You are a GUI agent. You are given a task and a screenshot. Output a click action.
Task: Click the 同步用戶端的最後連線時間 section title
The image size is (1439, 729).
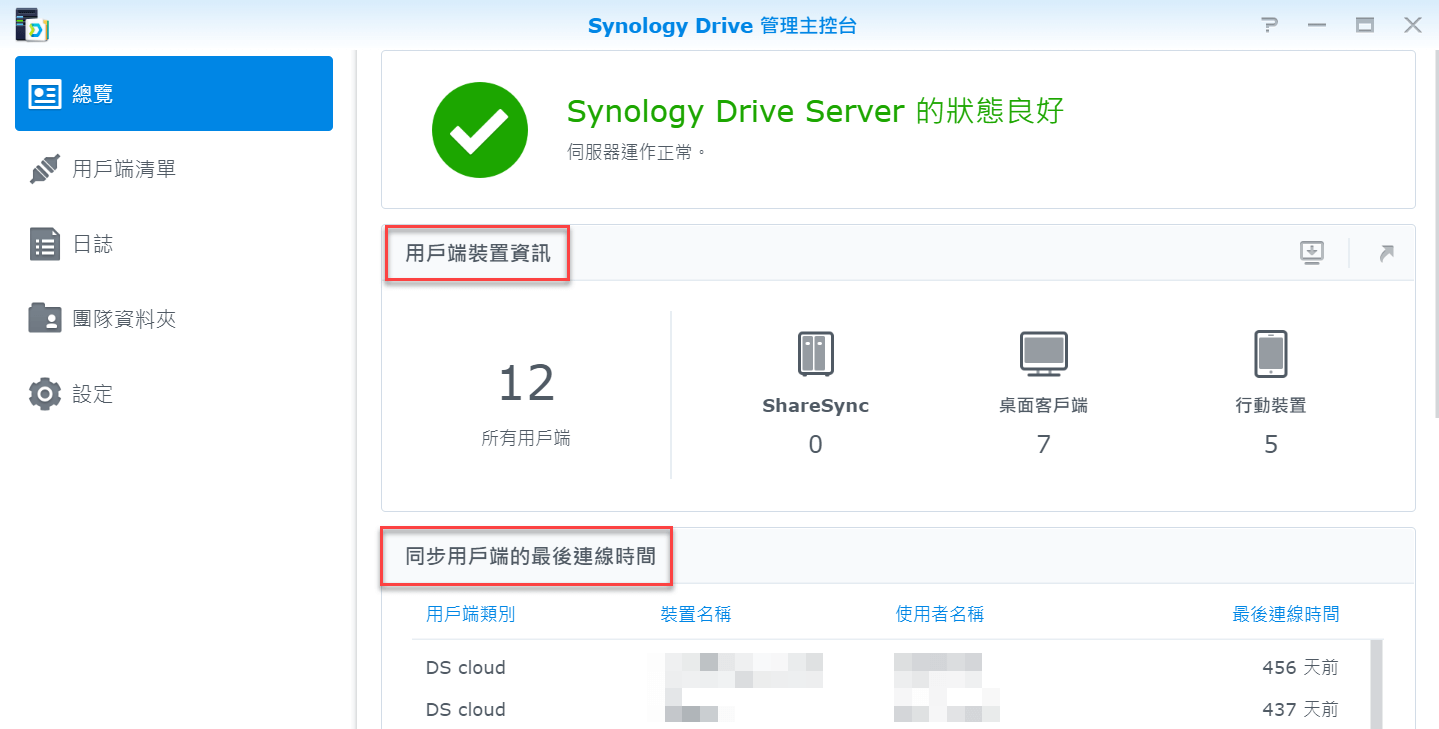530,556
